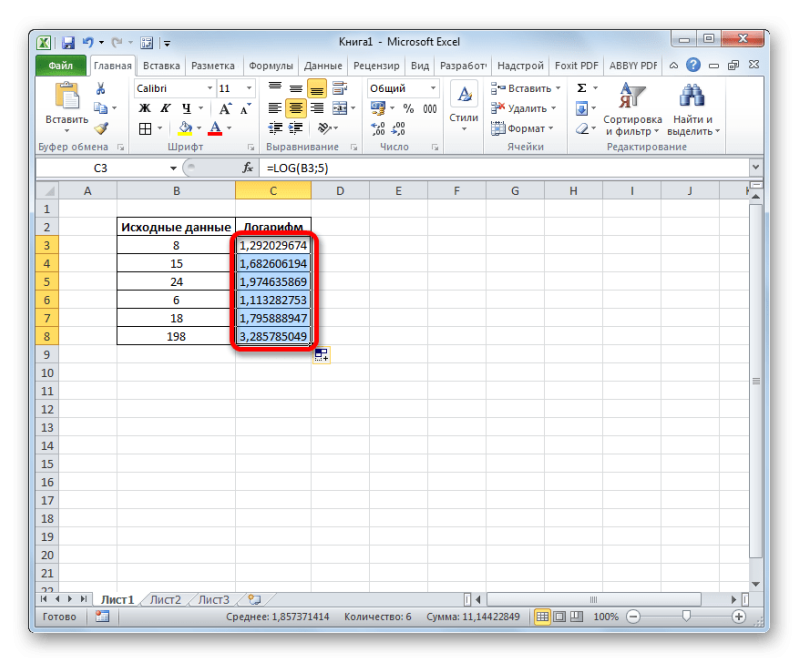Click row 5 header
The height and width of the screenshot is (663, 800).
[x=47, y=282]
